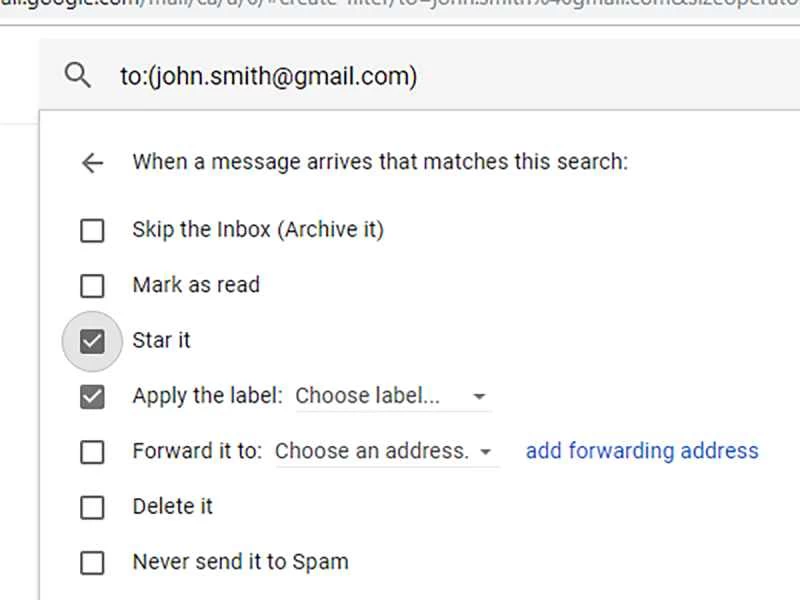Enable Skip the Inbox (Archive it)
This screenshot has width=800, height=600.
[92, 230]
